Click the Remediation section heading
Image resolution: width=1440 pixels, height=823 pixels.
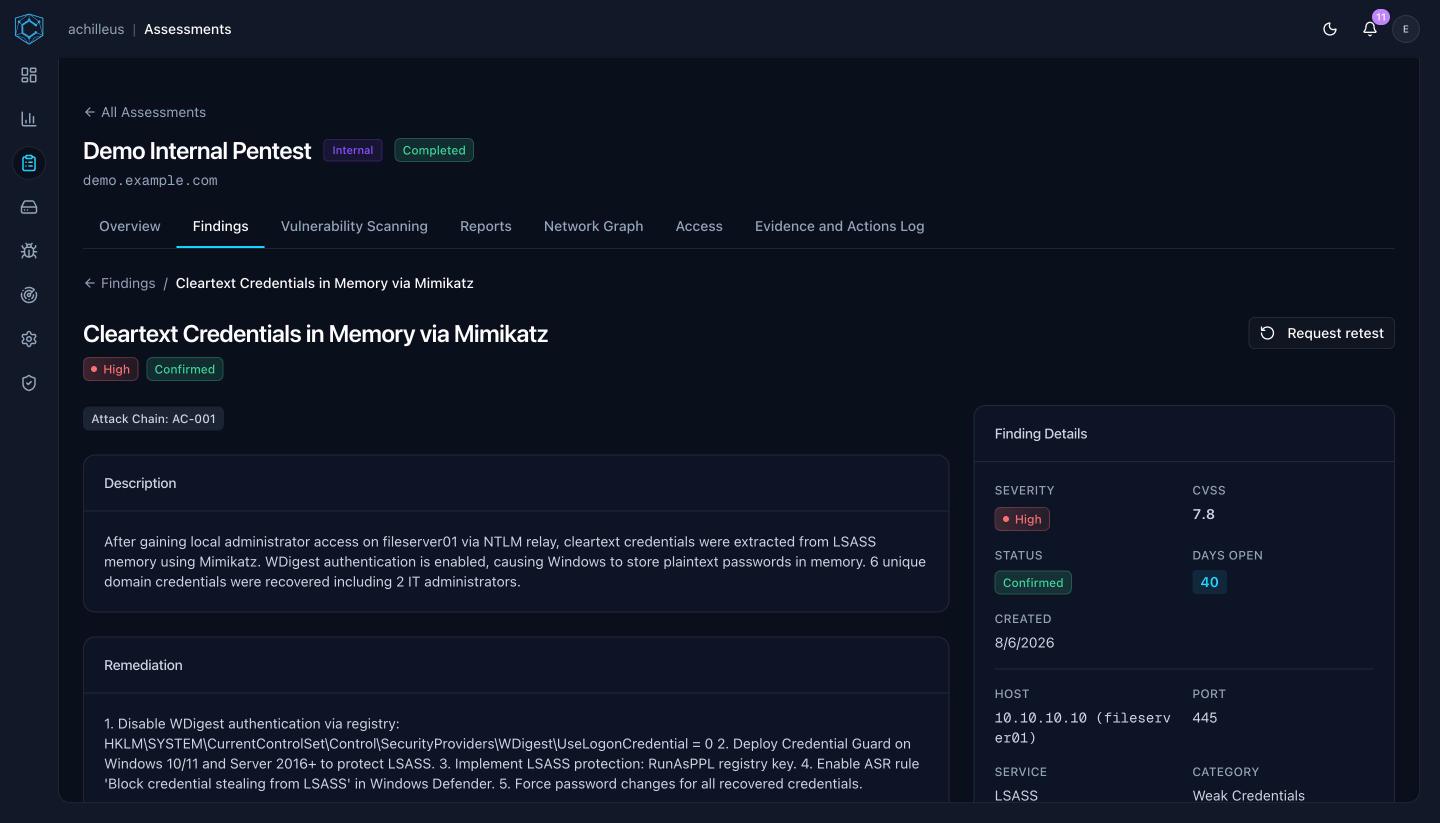pyautogui.click(x=143, y=665)
